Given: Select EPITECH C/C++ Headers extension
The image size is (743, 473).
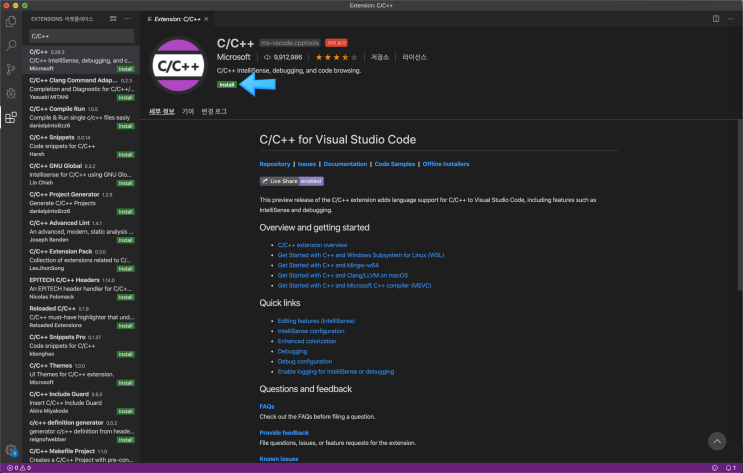Looking at the screenshot, I should coord(81,288).
